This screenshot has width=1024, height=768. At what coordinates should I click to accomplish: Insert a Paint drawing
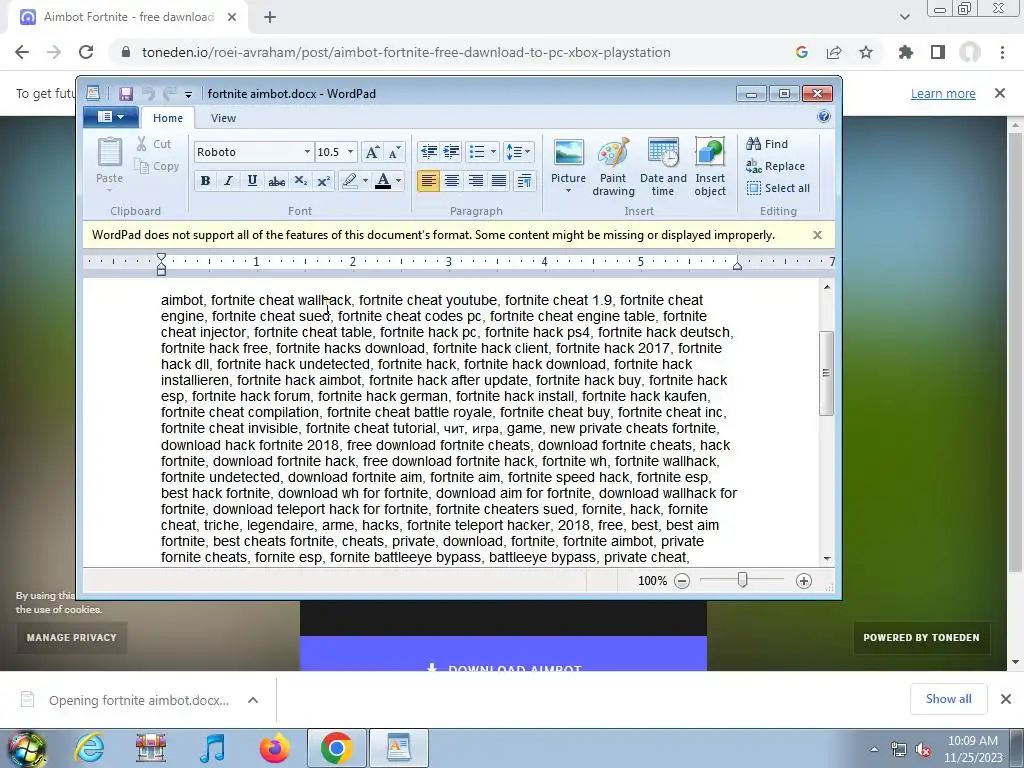click(x=613, y=167)
